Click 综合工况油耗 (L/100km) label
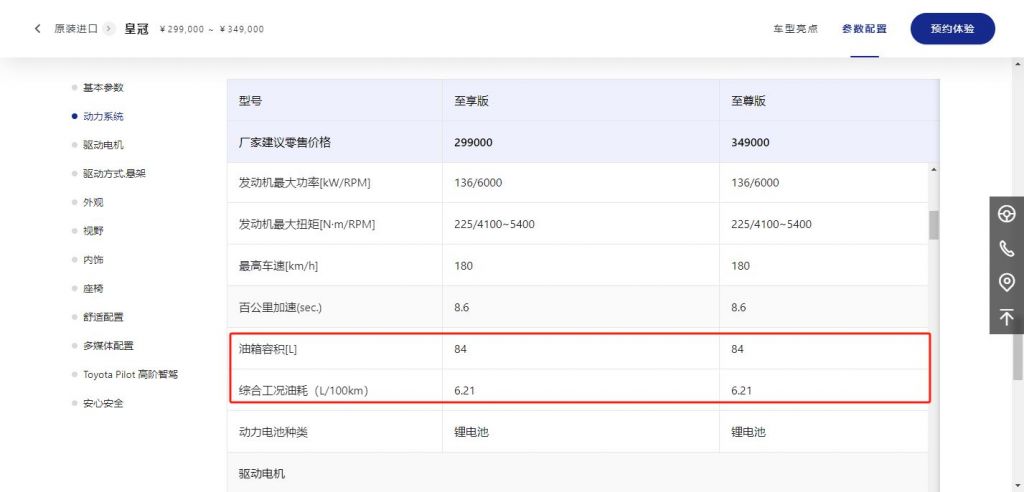Viewport: 1024px width, 492px height. [304, 391]
